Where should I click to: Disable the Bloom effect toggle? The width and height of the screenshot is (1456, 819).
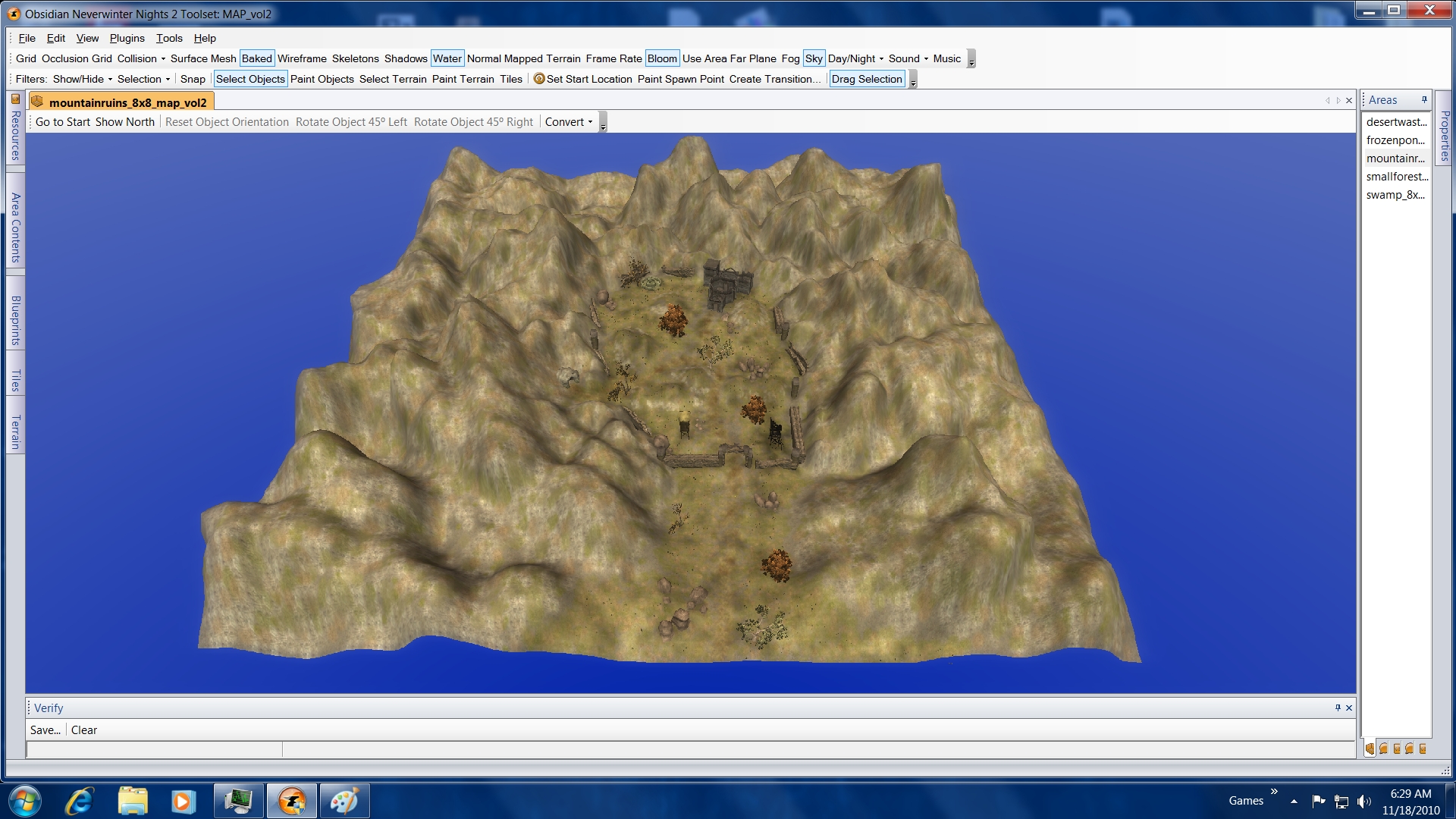pos(661,58)
